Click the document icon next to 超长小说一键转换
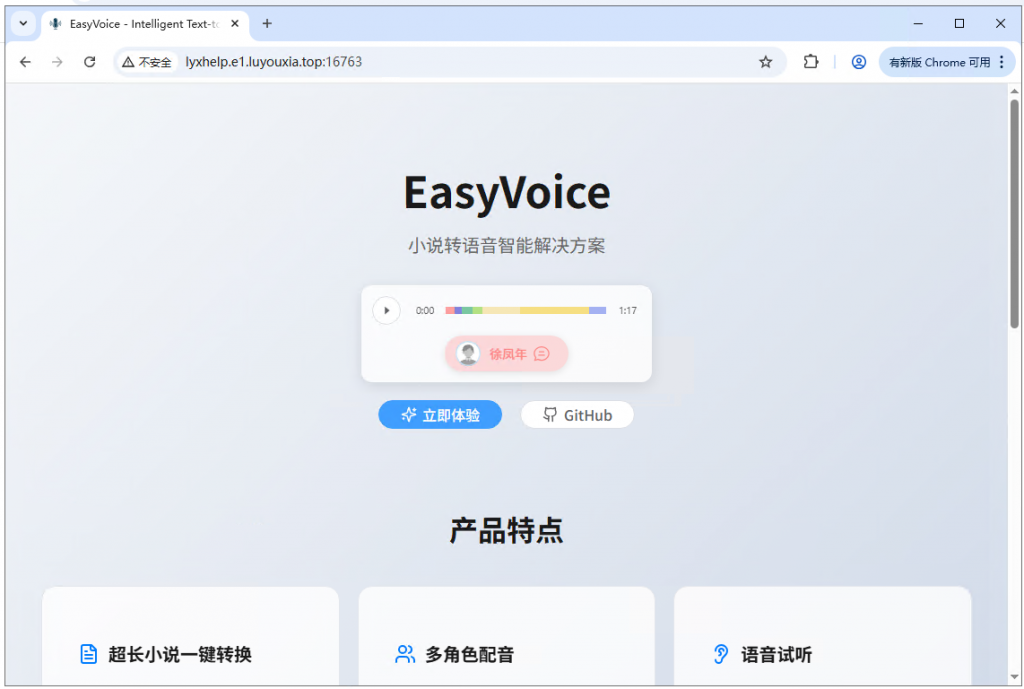 click(88, 653)
